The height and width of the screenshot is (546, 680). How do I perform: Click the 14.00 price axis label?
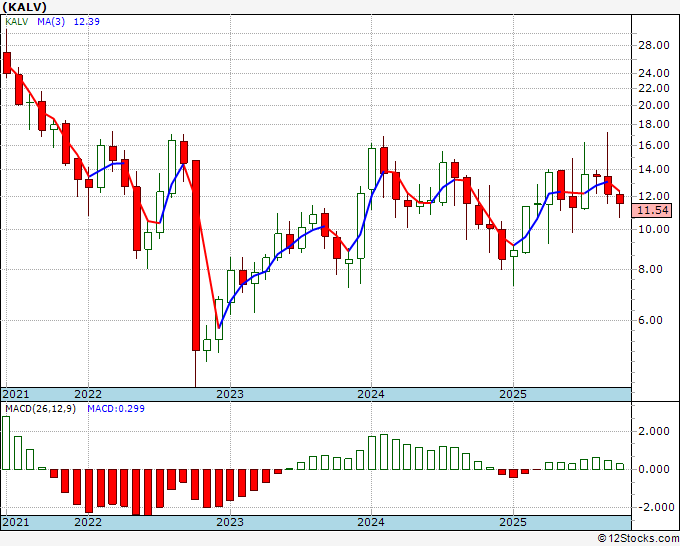pyautogui.click(x=654, y=170)
